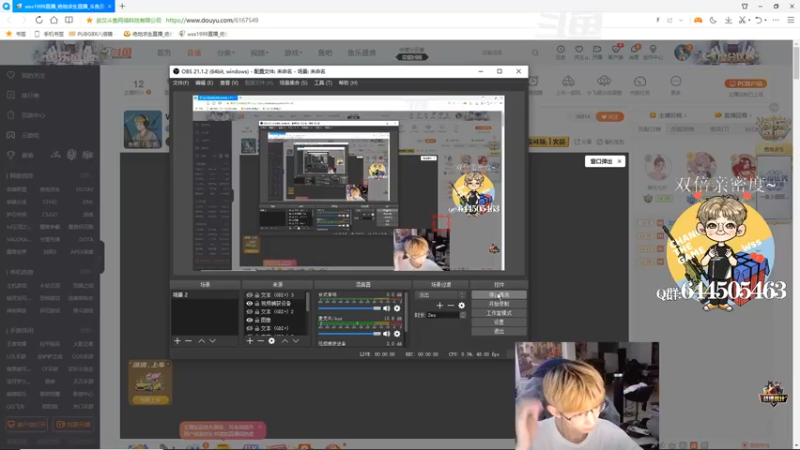
Task: Open OBS 查看(V) menu
Action: coord(229,83)
